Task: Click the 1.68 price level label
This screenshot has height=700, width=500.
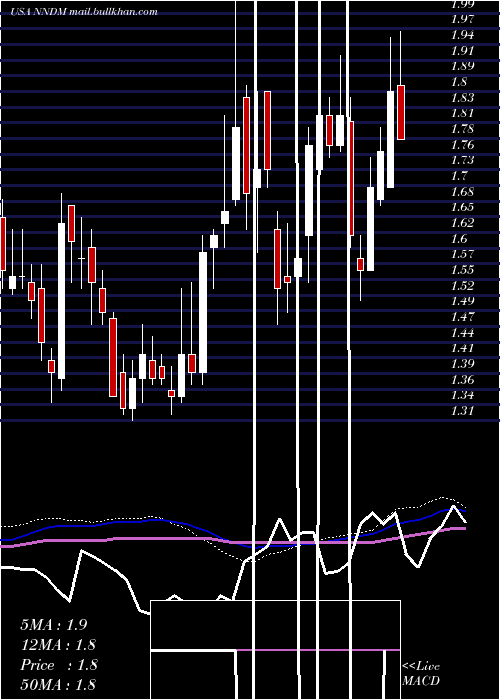Action: (462, 192)
